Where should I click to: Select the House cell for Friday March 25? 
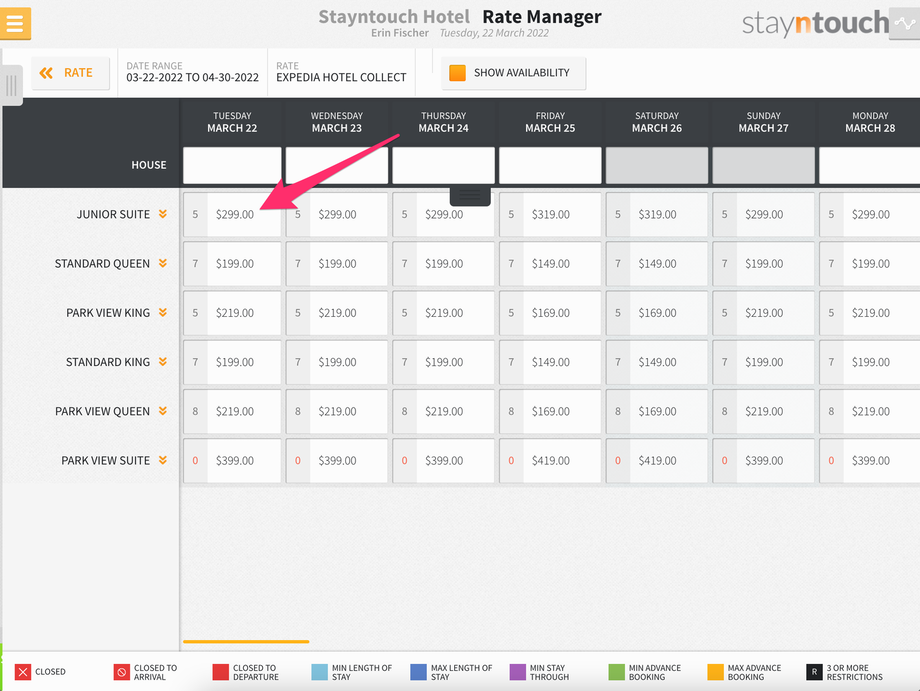[x=550, y=165]
